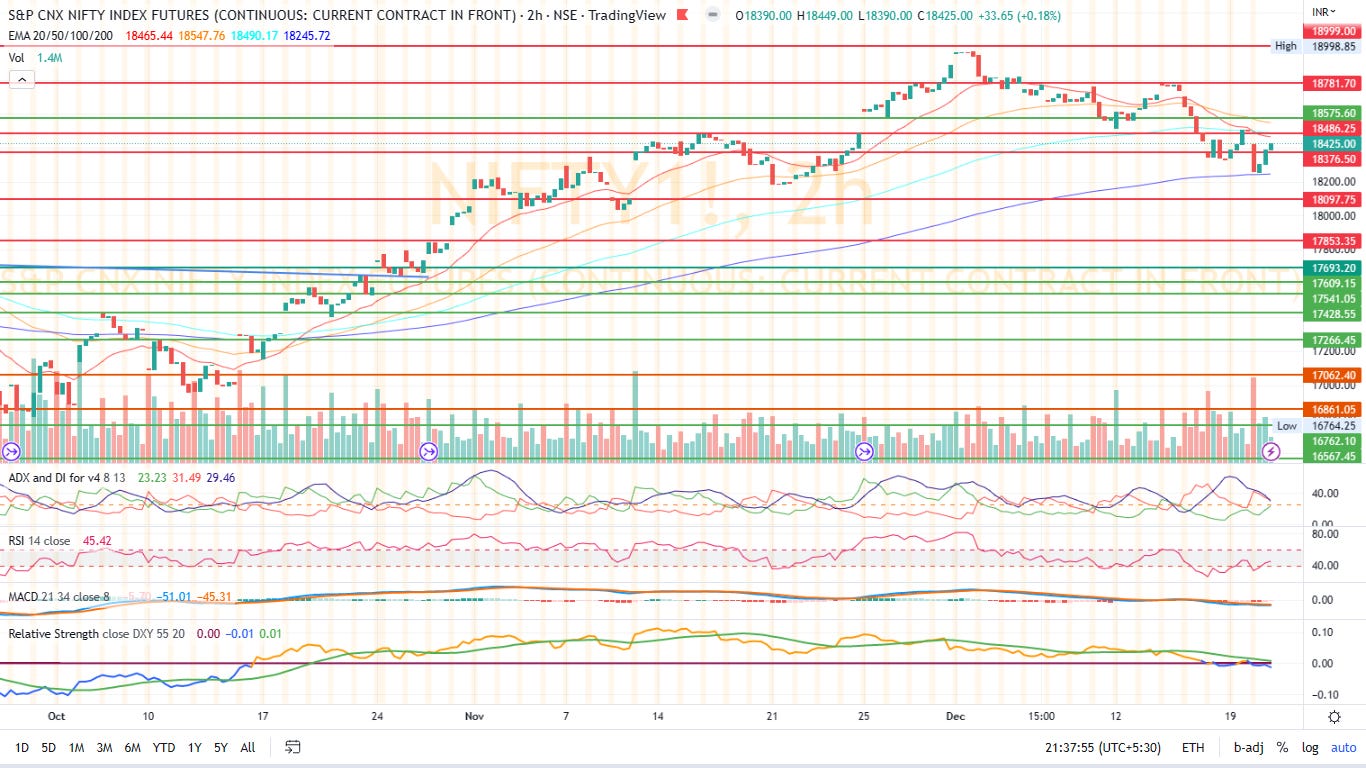Click the ADX and DI indicator legend
Screen dimensions: 1366x768
[x=66, y=478]
